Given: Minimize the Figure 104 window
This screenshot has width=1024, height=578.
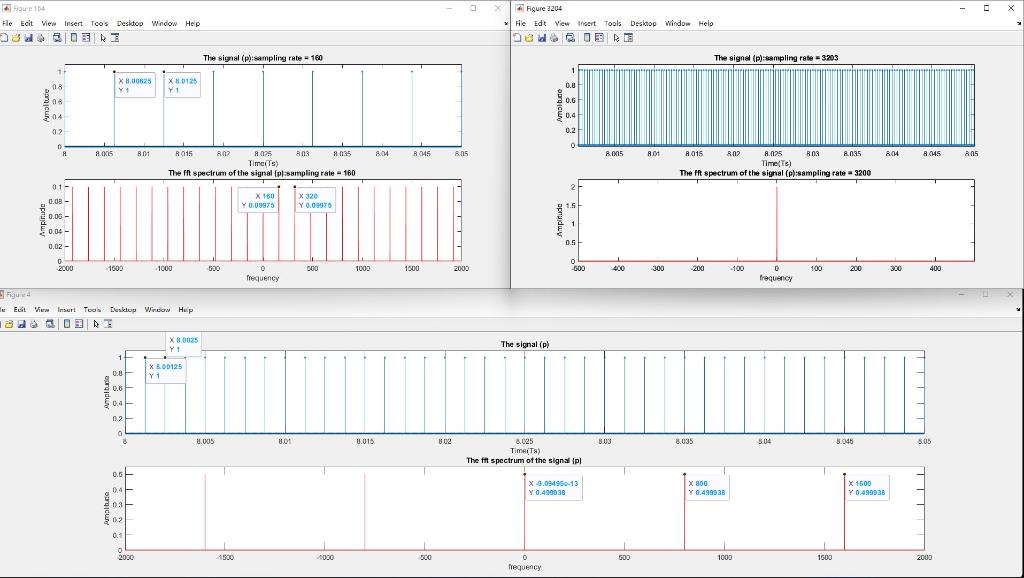Looking at the screenshot, I should [449, 8].
